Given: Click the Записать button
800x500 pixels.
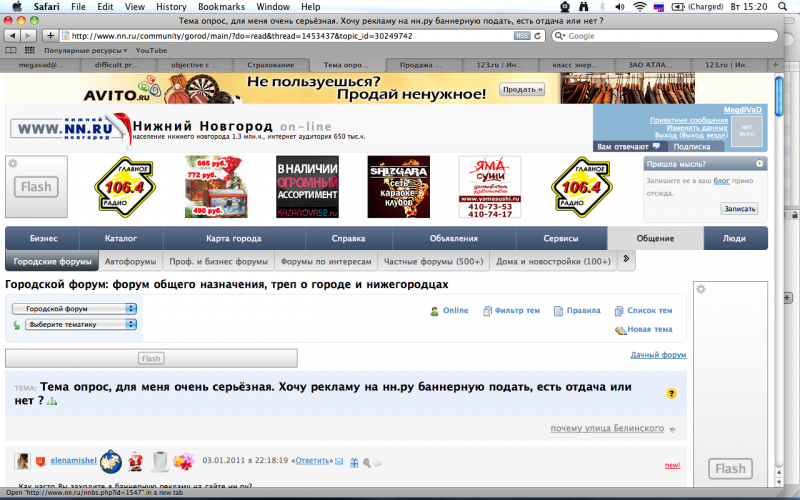Looking at the screenshot, I should [x=739, y=209].
